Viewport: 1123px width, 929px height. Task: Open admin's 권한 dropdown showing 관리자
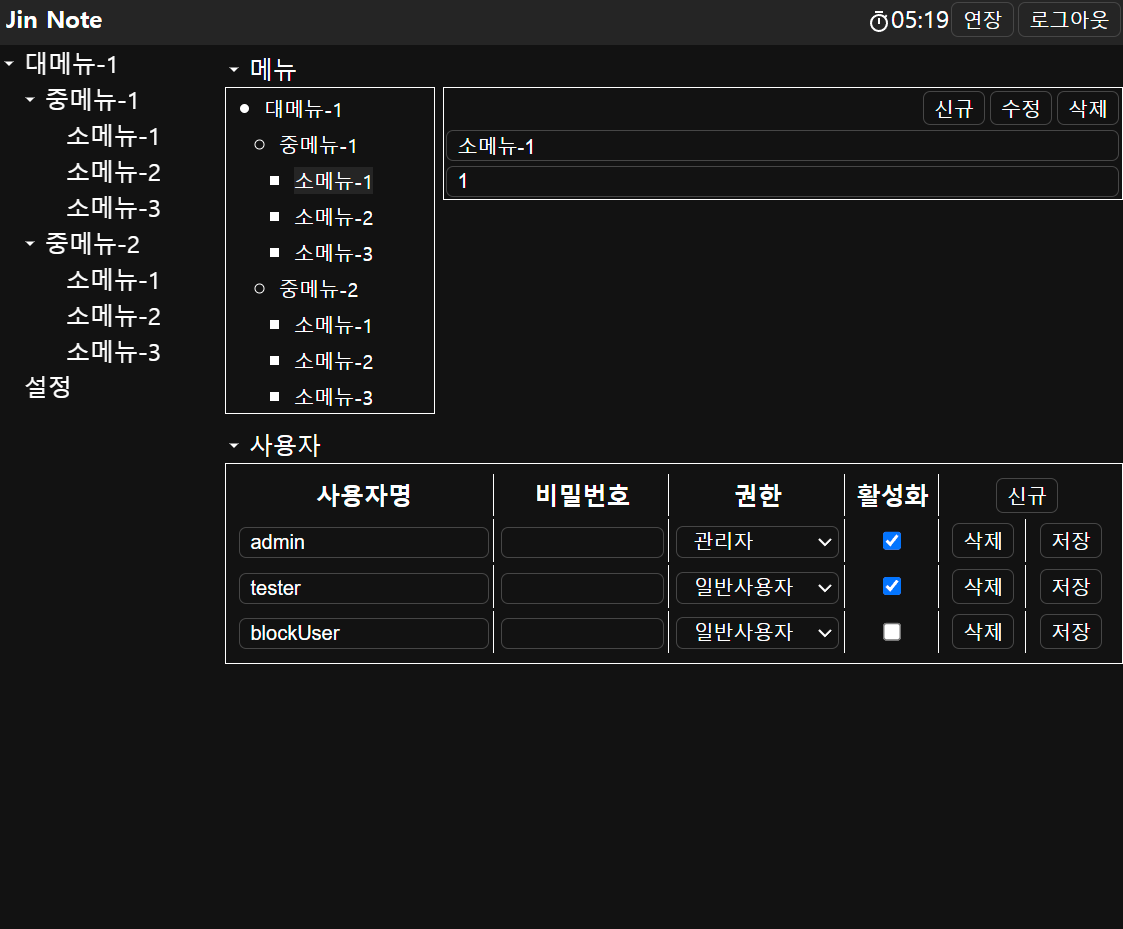pos(757,541)
